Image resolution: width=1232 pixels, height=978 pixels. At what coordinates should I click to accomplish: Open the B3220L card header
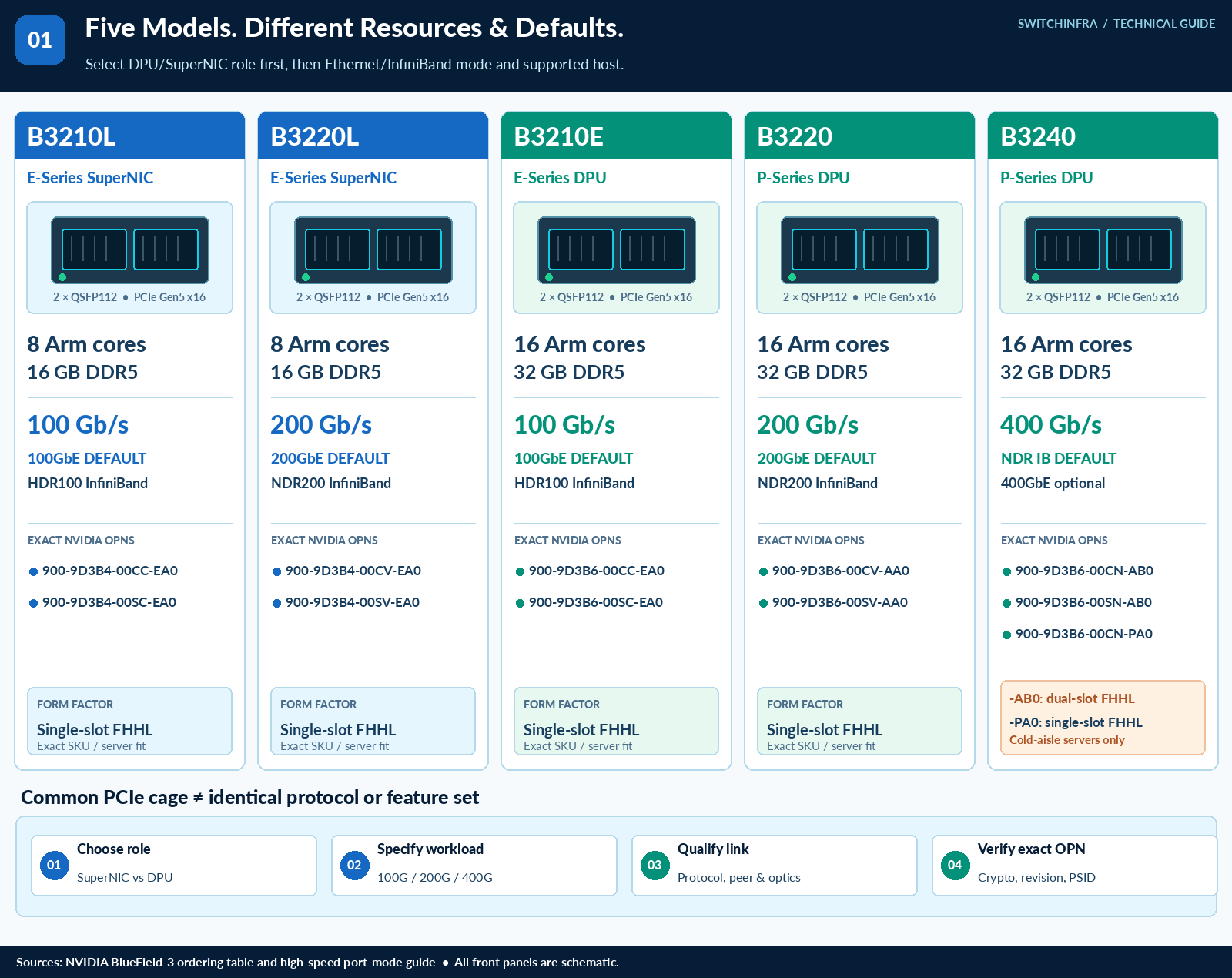point(373,136)
